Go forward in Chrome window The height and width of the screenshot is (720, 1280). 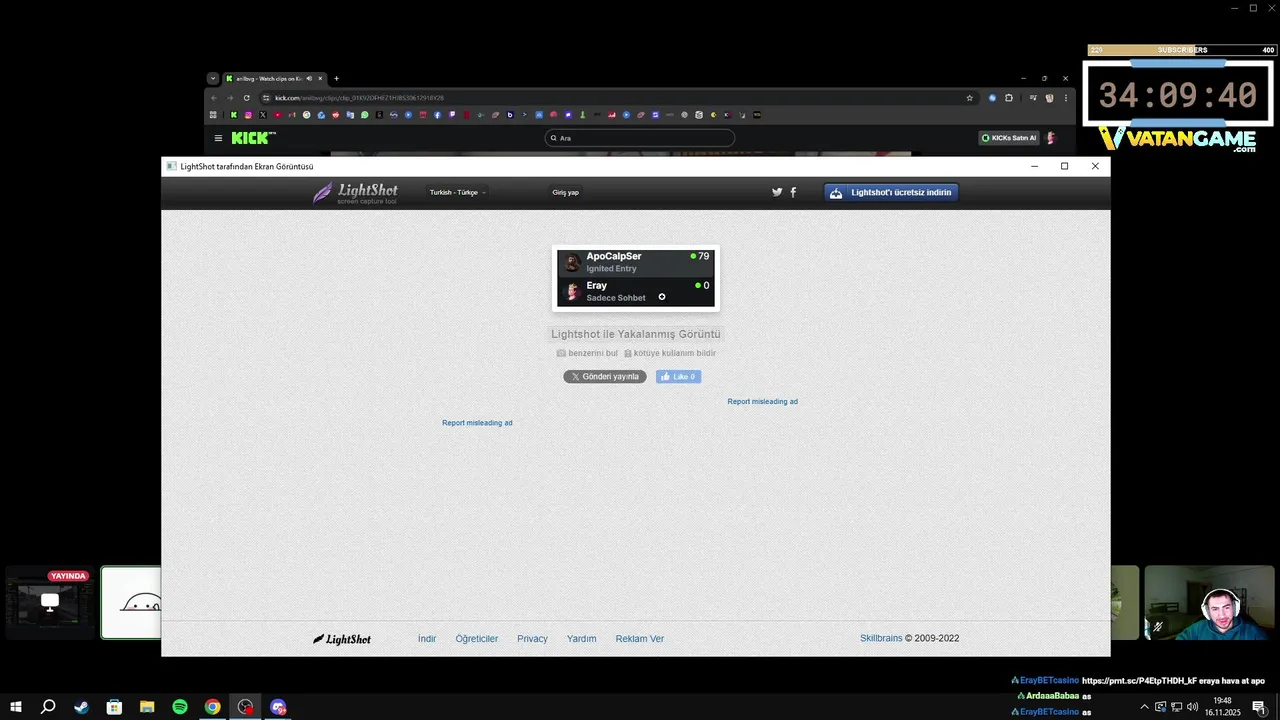(230, 98)
